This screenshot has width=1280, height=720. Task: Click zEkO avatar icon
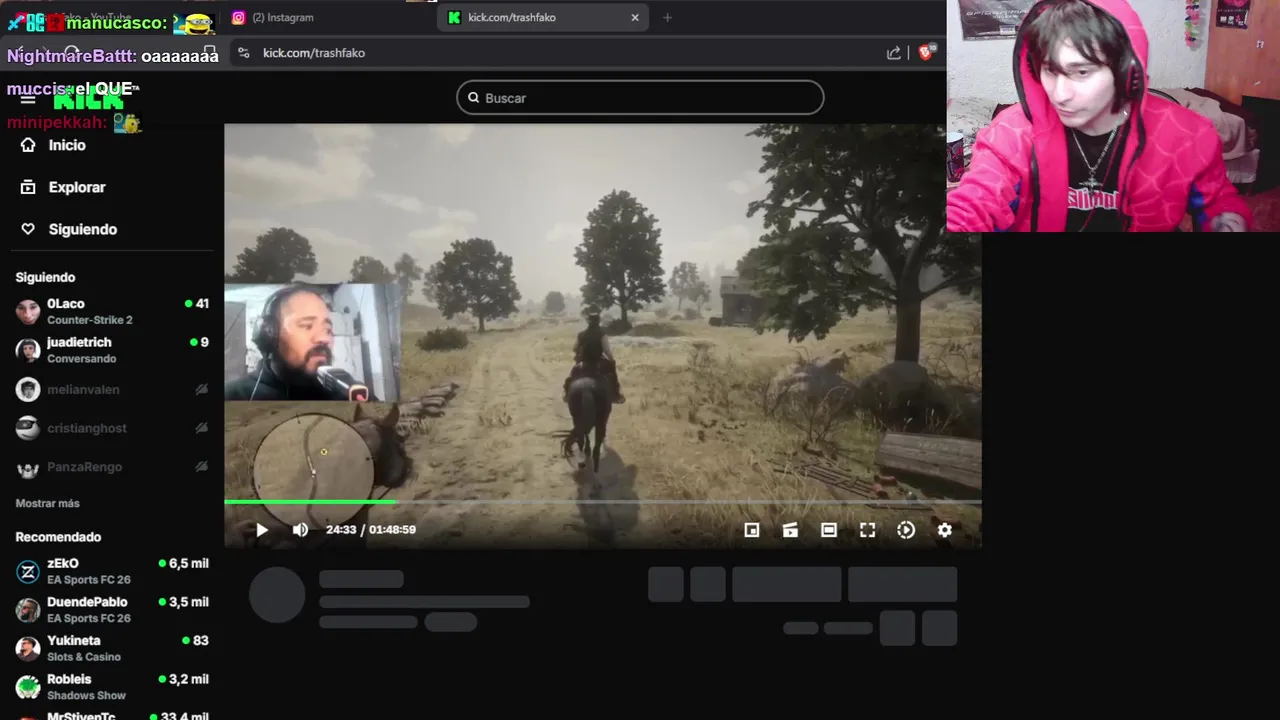[28, 571]
